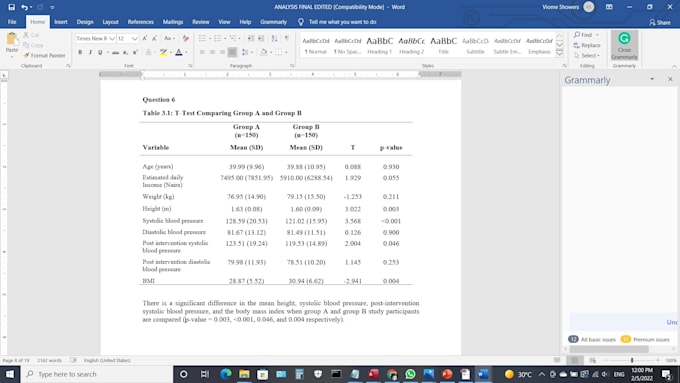Click Tell me what you want to do

pos(337,22)
